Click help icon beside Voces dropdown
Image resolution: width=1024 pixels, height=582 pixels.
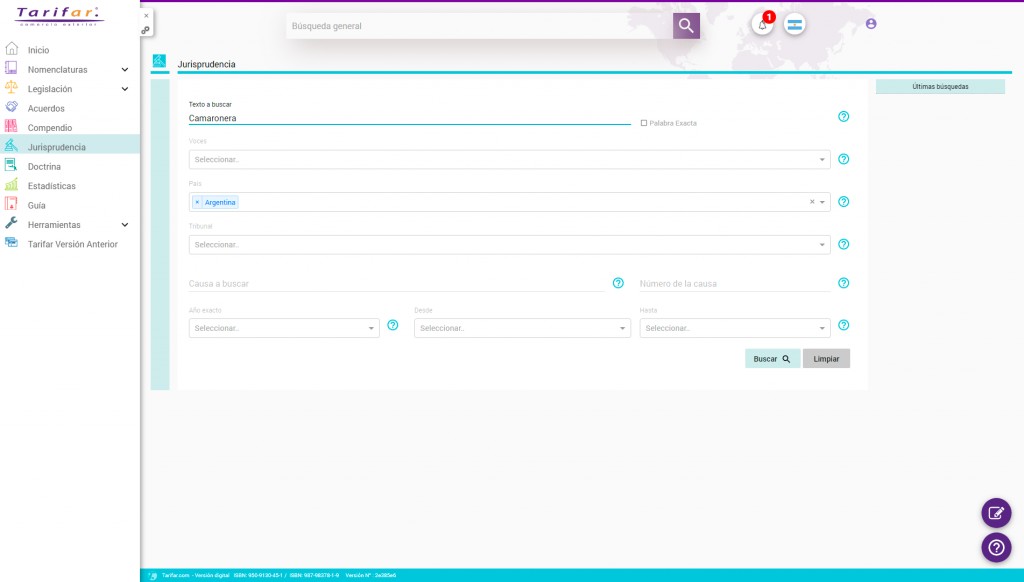pos(844,159)
